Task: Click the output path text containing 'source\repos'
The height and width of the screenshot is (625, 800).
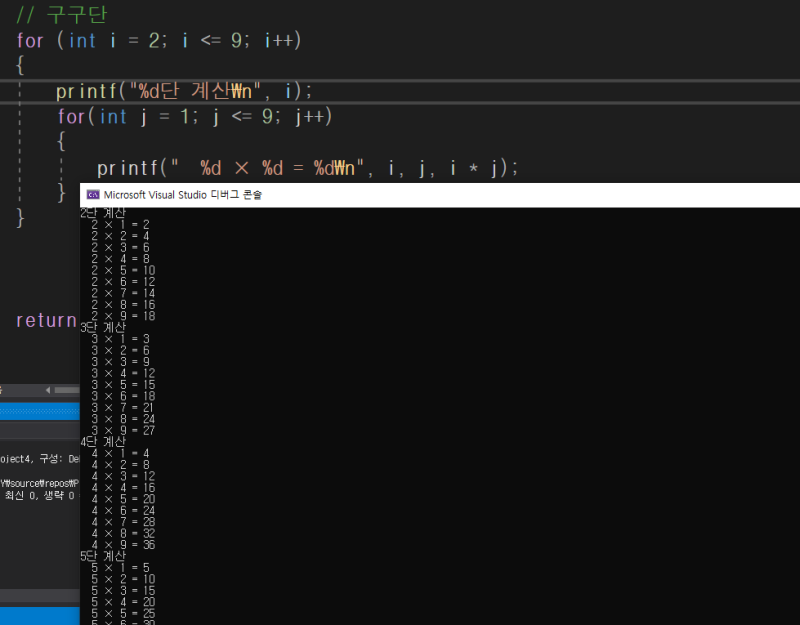Action: point(40,483)
